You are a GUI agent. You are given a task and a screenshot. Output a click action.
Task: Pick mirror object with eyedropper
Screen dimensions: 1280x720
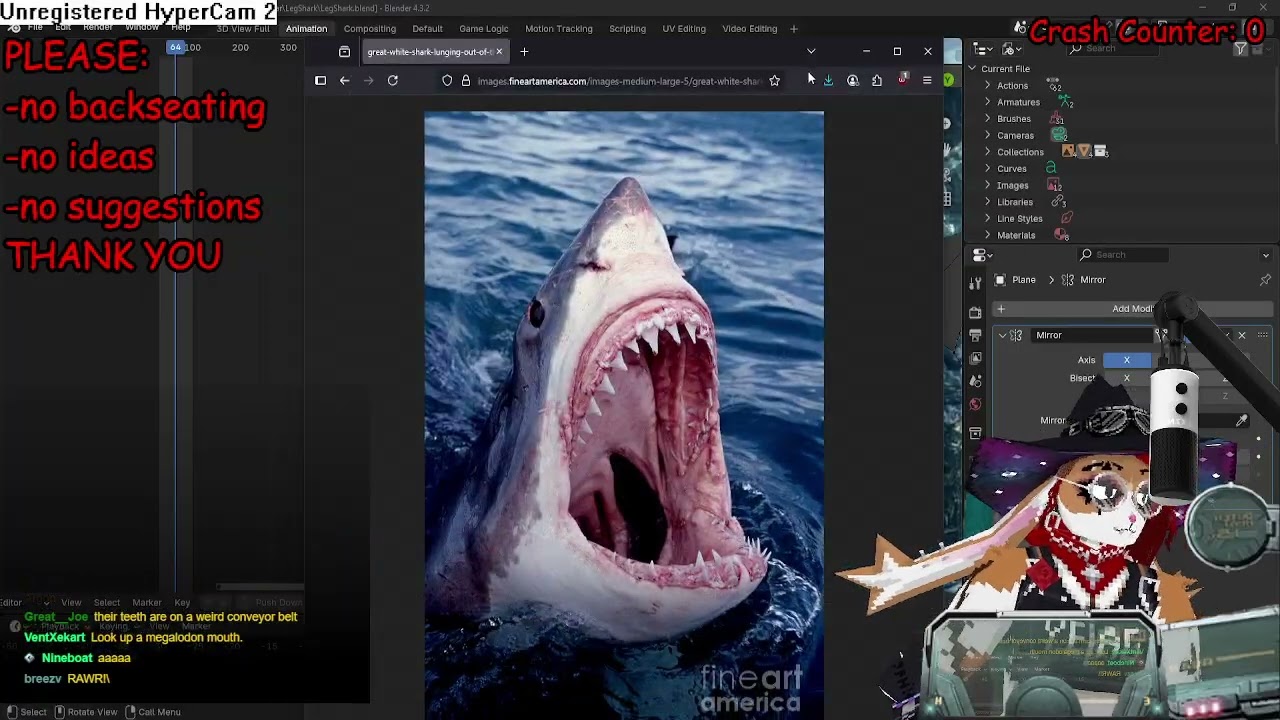pyautogui.click(x=1241, y=421)
